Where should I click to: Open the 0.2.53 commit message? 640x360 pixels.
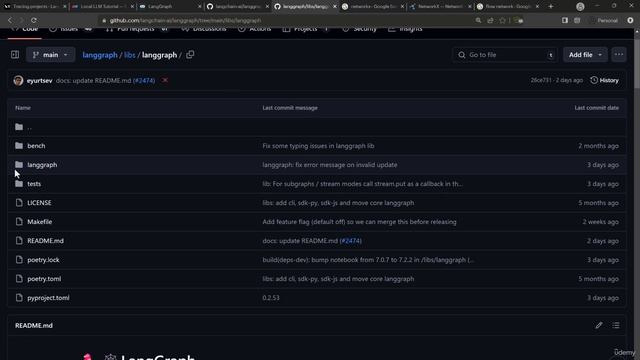[x=271, y=298]
